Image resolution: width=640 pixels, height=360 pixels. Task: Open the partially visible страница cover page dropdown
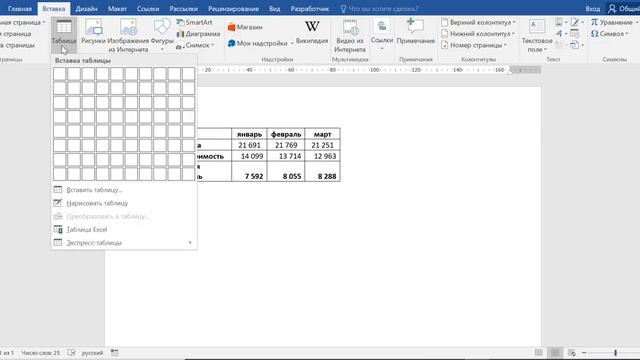click(23, 22)
